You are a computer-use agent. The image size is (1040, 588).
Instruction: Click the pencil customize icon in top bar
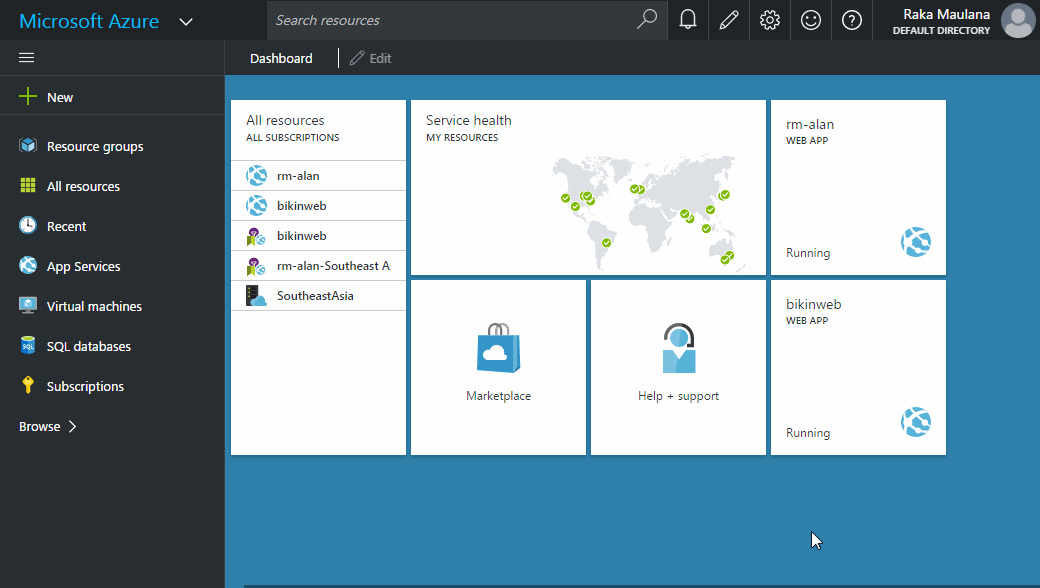pyautogui.click(x=729, y=20)
